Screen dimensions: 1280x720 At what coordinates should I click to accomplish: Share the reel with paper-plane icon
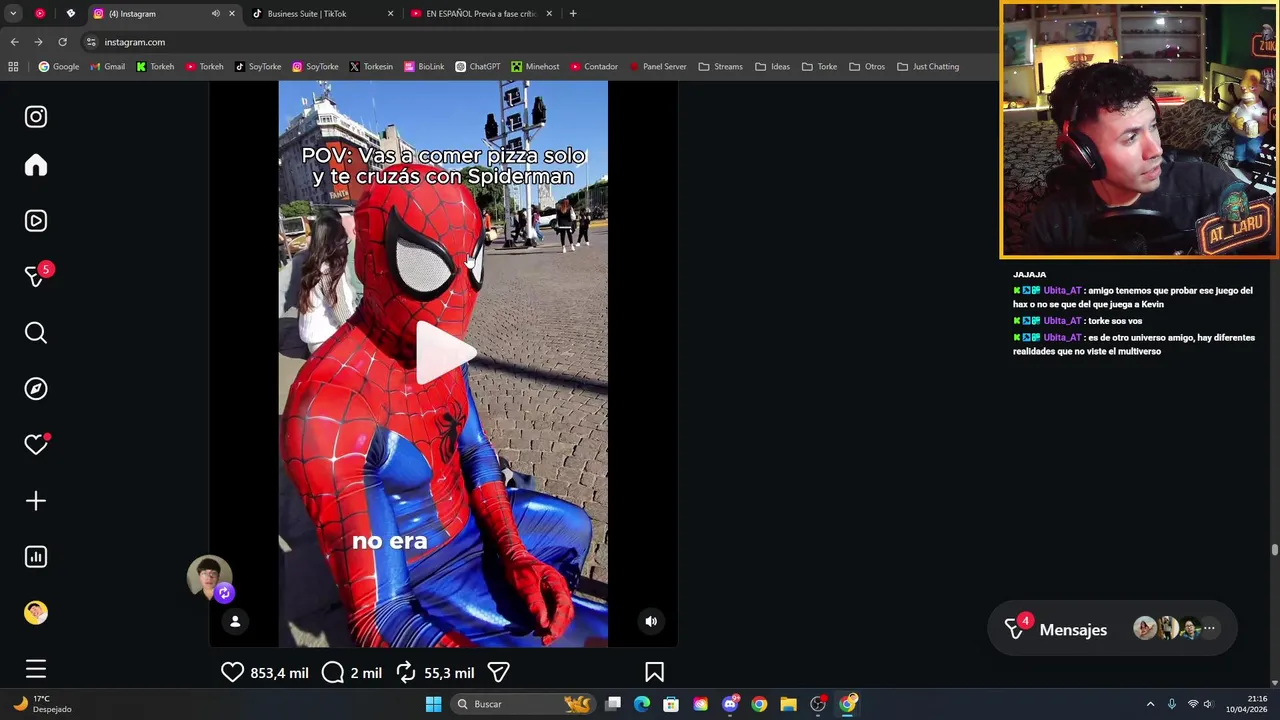pos(499,673)
